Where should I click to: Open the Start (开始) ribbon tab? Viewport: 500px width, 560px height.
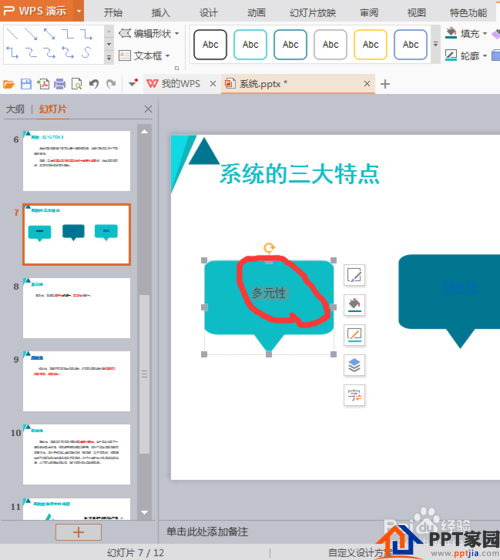113,13
